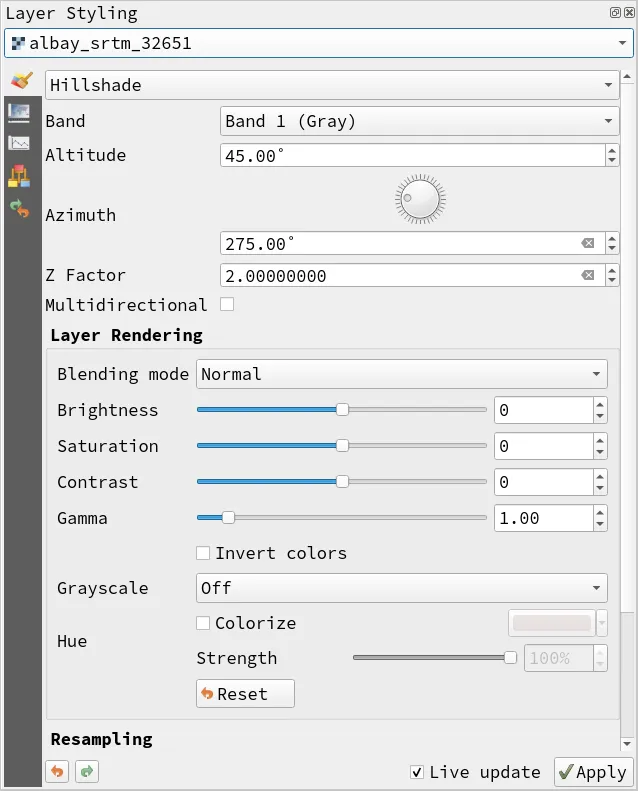The image size is (638, 791).
Task: Click the Saturation slider handle
Action: tap(342, 445)
